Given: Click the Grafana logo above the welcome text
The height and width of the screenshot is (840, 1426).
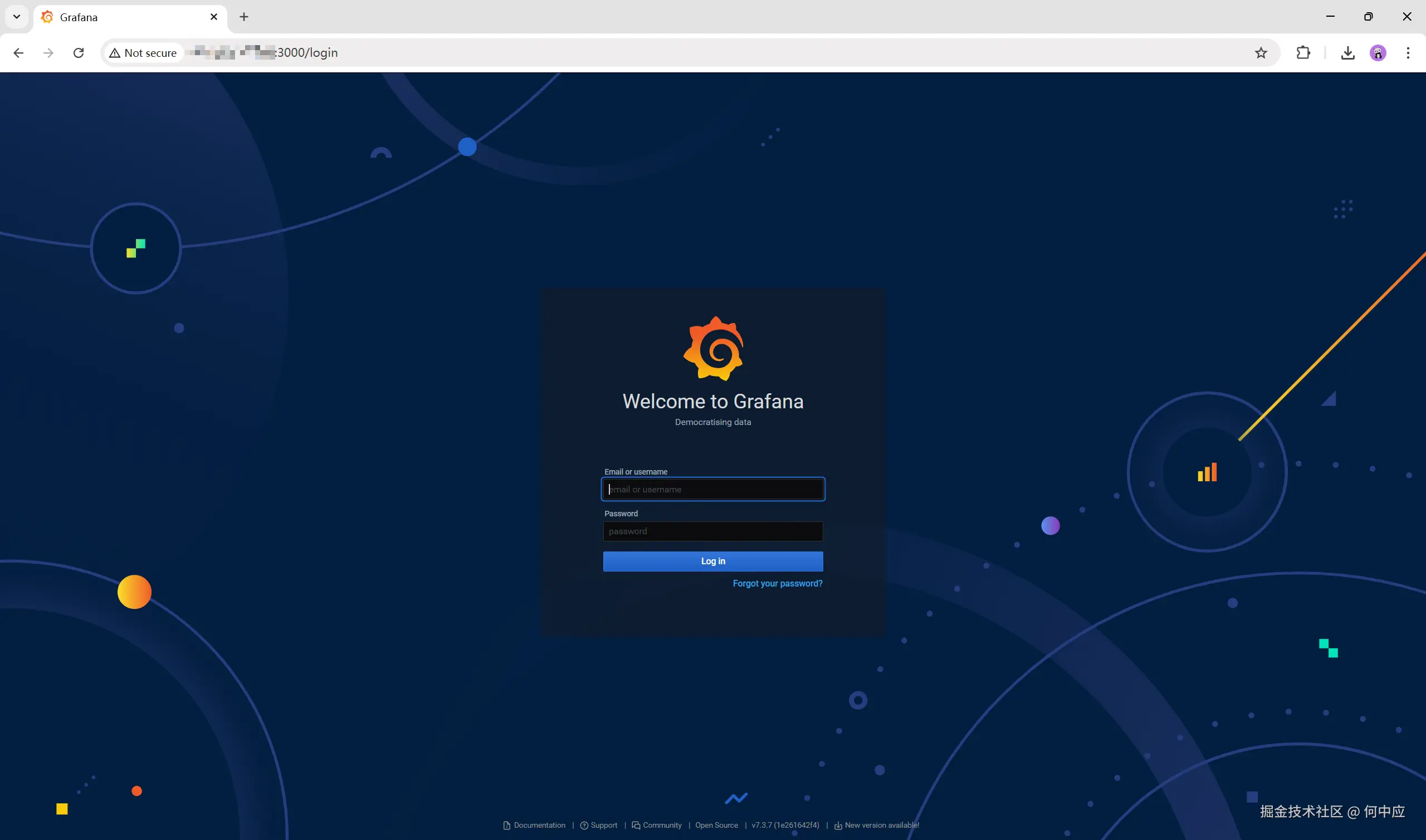Looking at the screenshot, I should click(713, 348).
